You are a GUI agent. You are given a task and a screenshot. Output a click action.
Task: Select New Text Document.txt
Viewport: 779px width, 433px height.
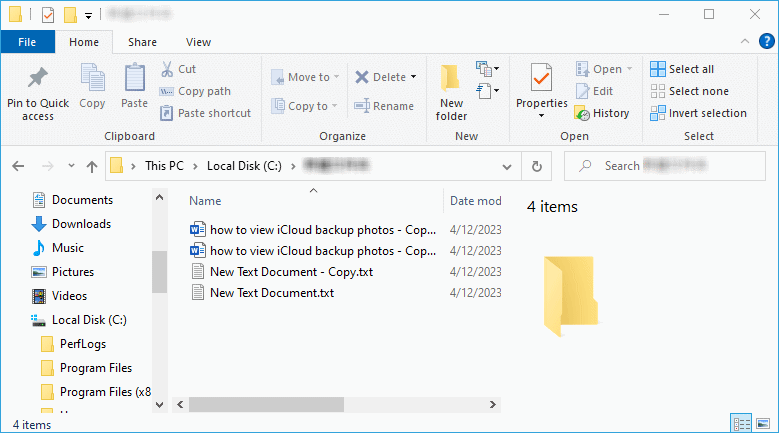coord(263,293)
